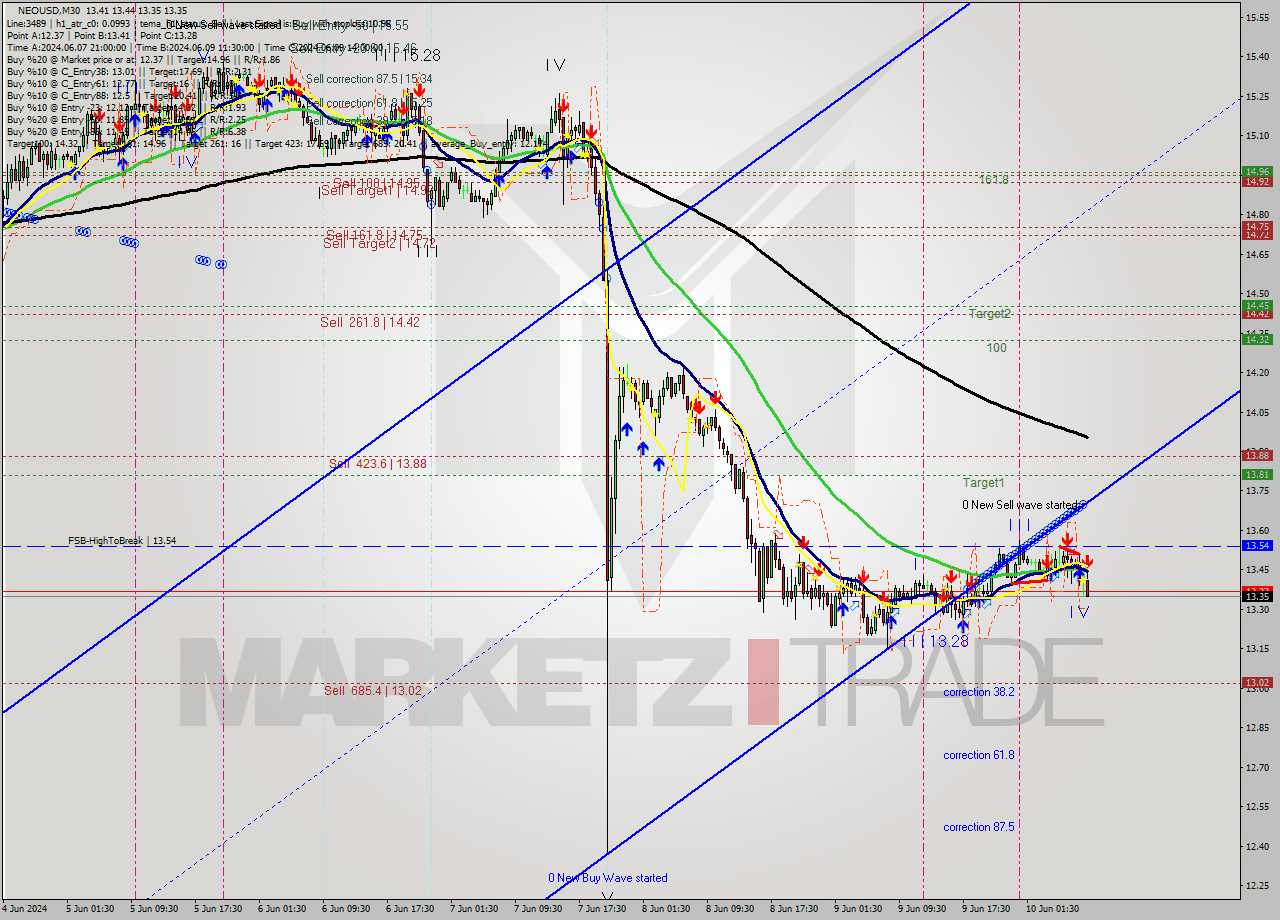Click the 'Target1' label
The image size is (1280, 920).
pyautogui.click(x=983, y=482)
